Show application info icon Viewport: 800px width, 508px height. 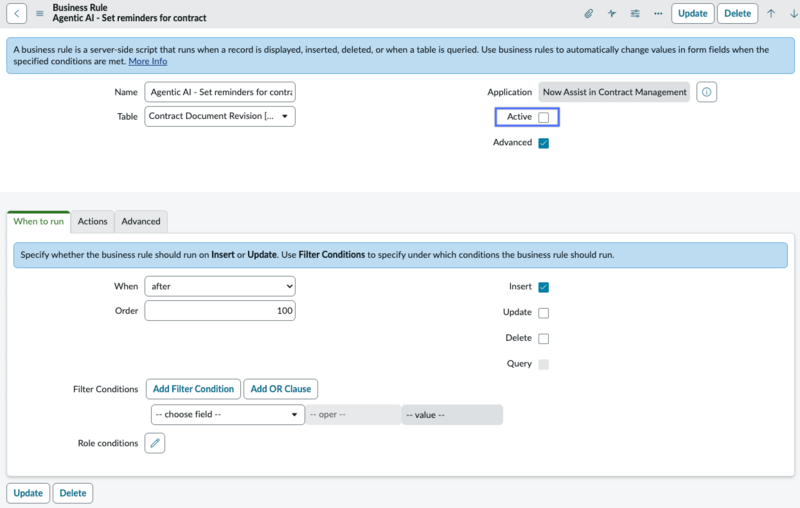pyautogui.click(x=706, y=92)
